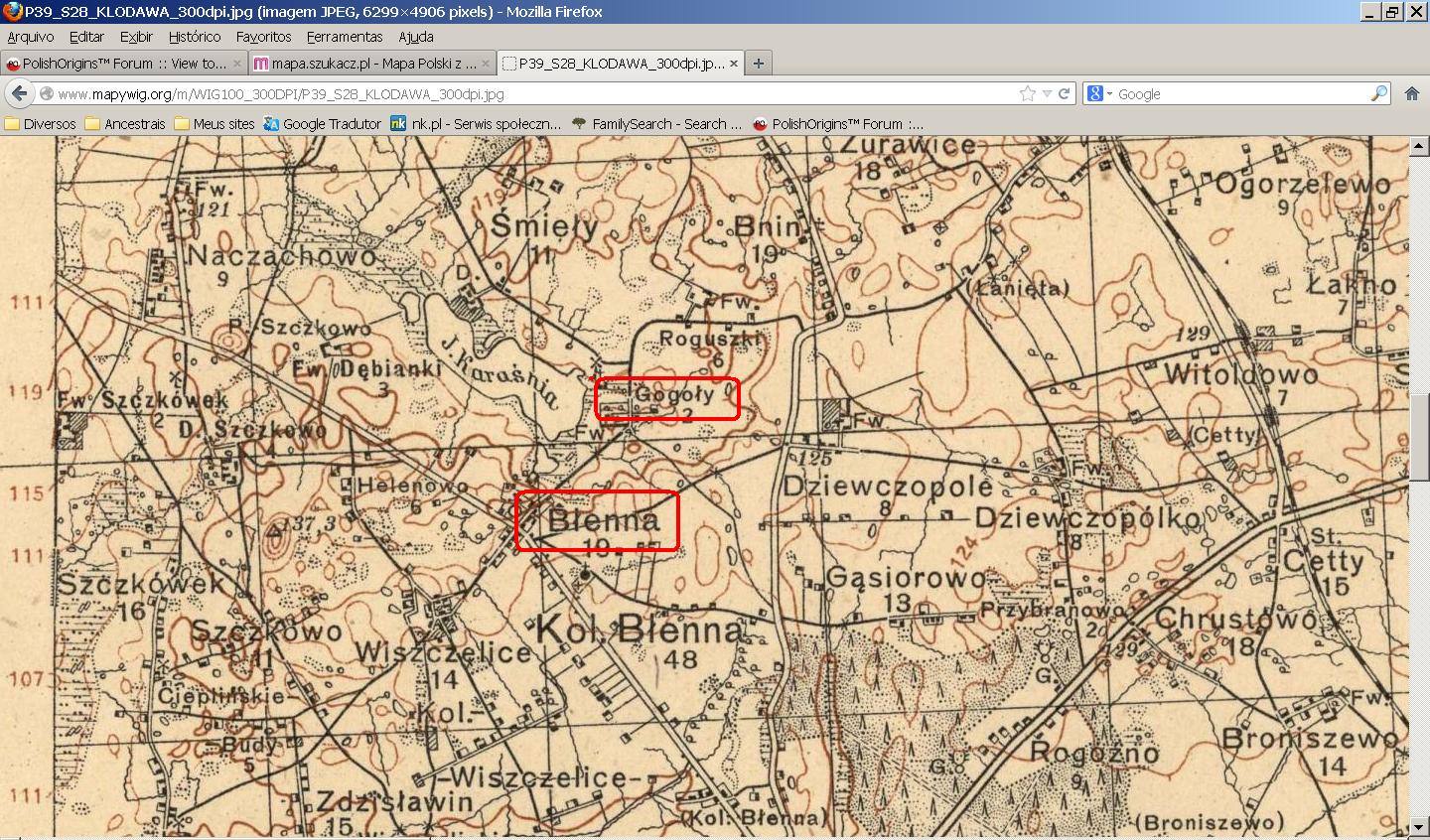The image size is (1430, 840).
Task: Go back with the Back arrow button
Action: (19, 93)
